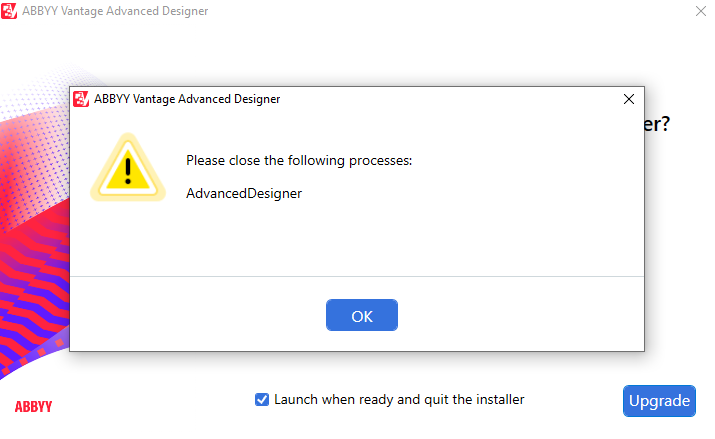The height and width of the screenshot is (439, 715).
Task: Start the Upgrade in the installer window
Action: click(x=659, y=401)
